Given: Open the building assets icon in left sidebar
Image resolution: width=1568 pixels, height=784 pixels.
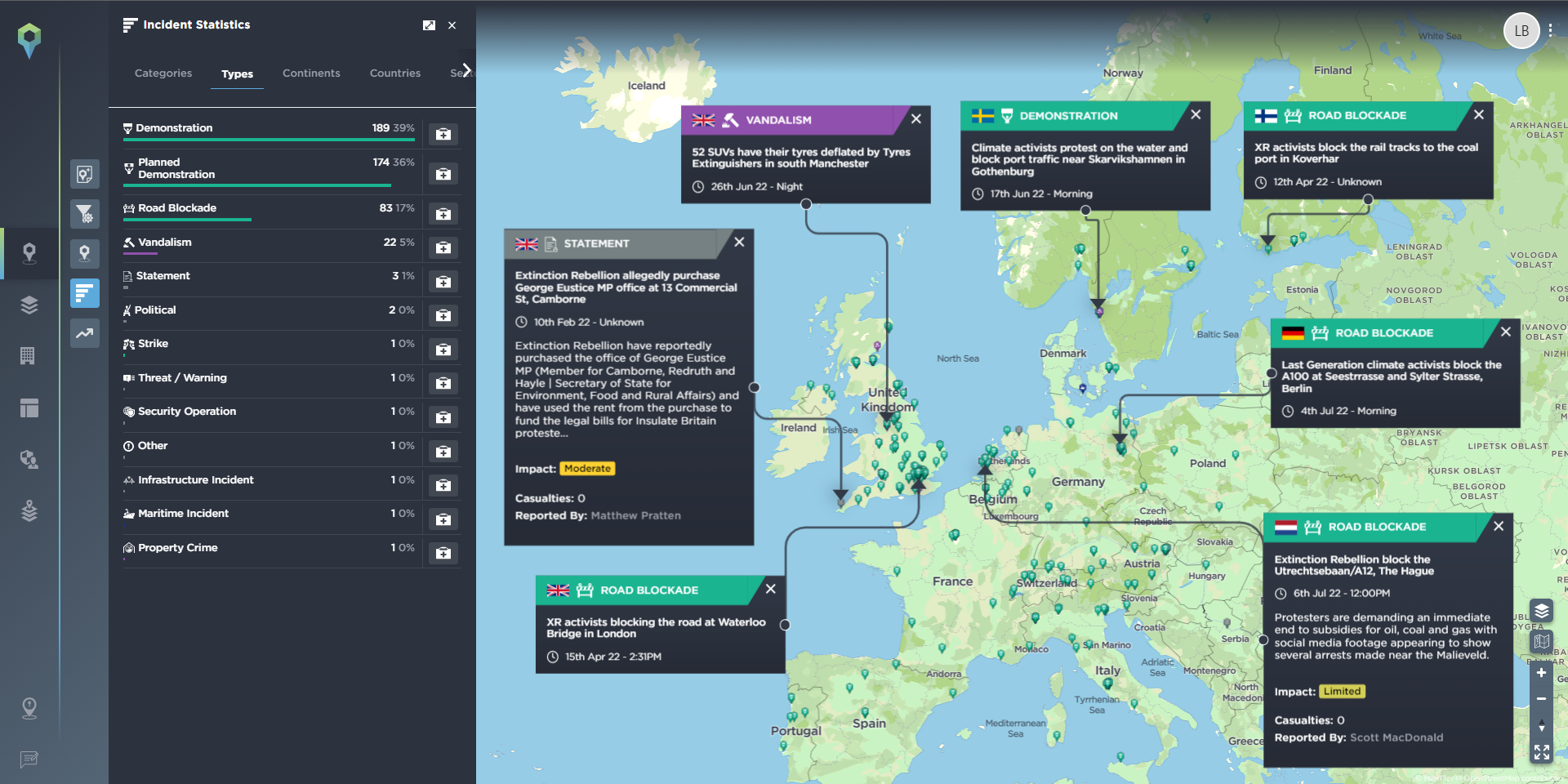Looking at the screenshot, I should pos(28,356).
